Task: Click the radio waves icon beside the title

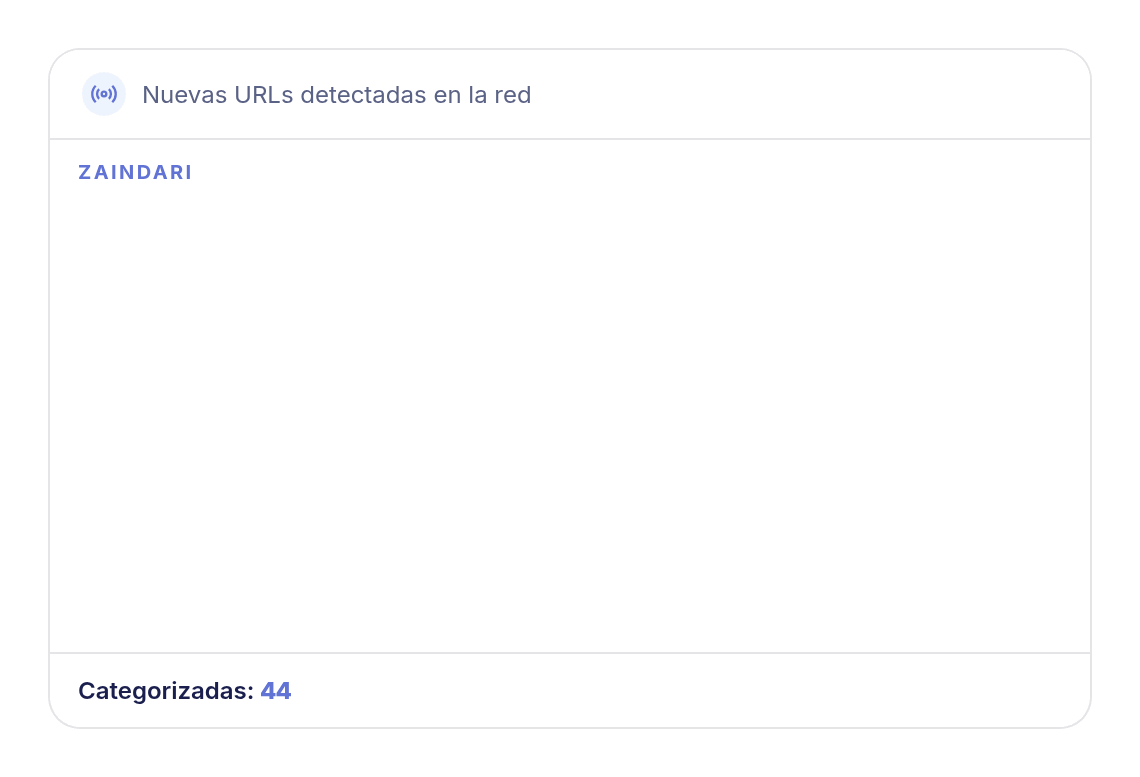Action: 104,94
